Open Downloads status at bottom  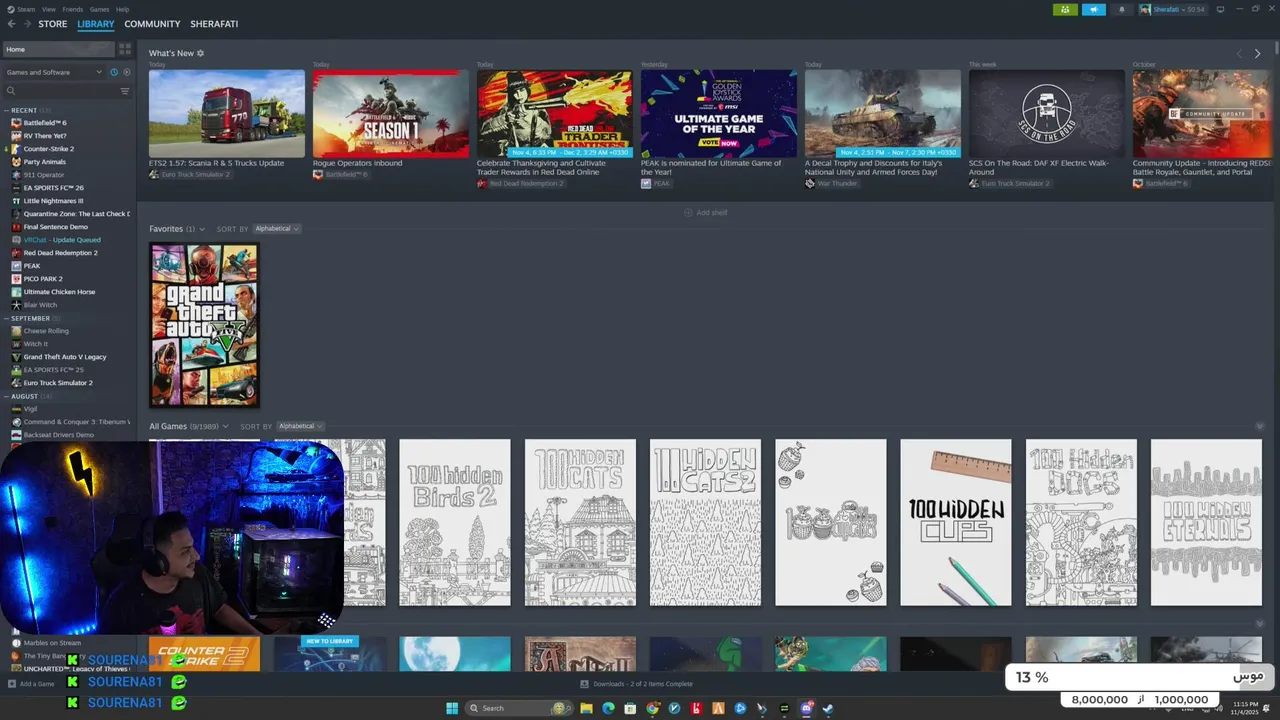[636, 684]
